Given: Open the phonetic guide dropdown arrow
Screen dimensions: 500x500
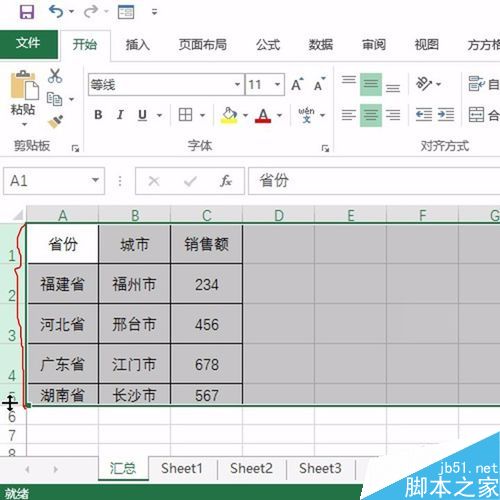Looking at the screenshot, I should [322, 115].
